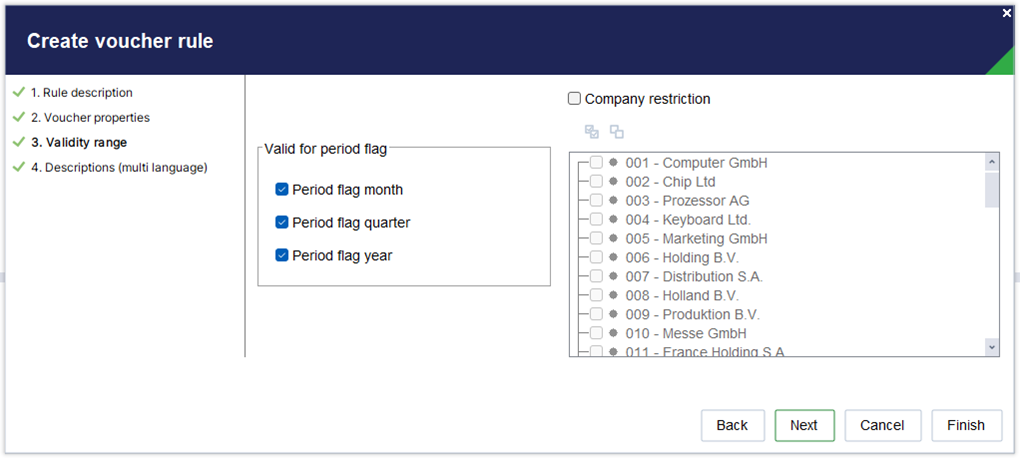Click the checkmark icon next to Voucher properties
This screenshot has width=1020, height=459.
[19, 118]
